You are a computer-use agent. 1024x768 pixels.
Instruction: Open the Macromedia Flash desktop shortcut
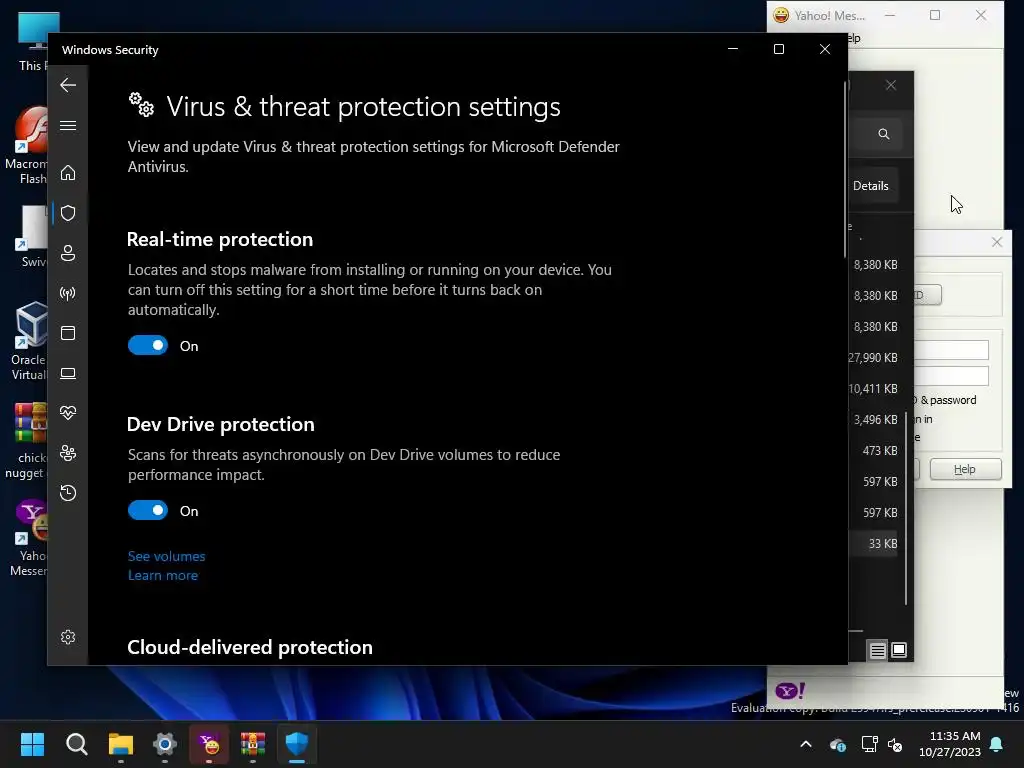pos(27,145)
